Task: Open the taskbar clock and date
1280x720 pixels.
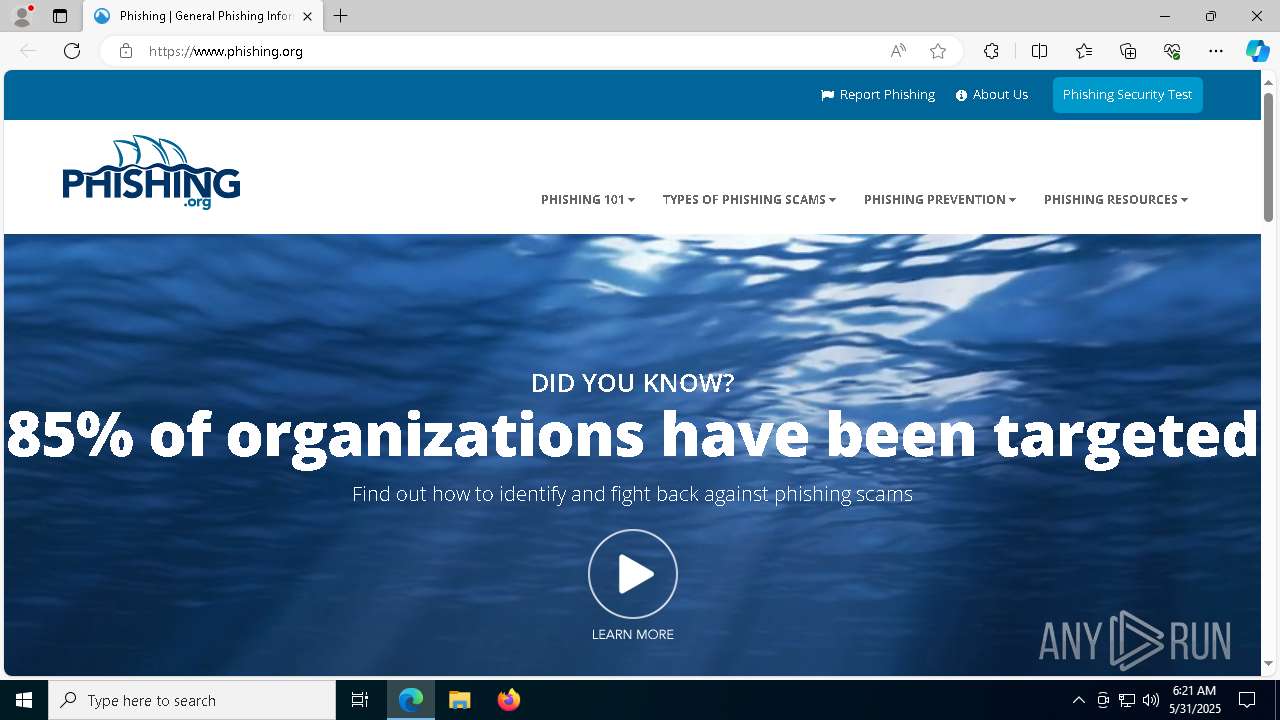Action: 1195,700
